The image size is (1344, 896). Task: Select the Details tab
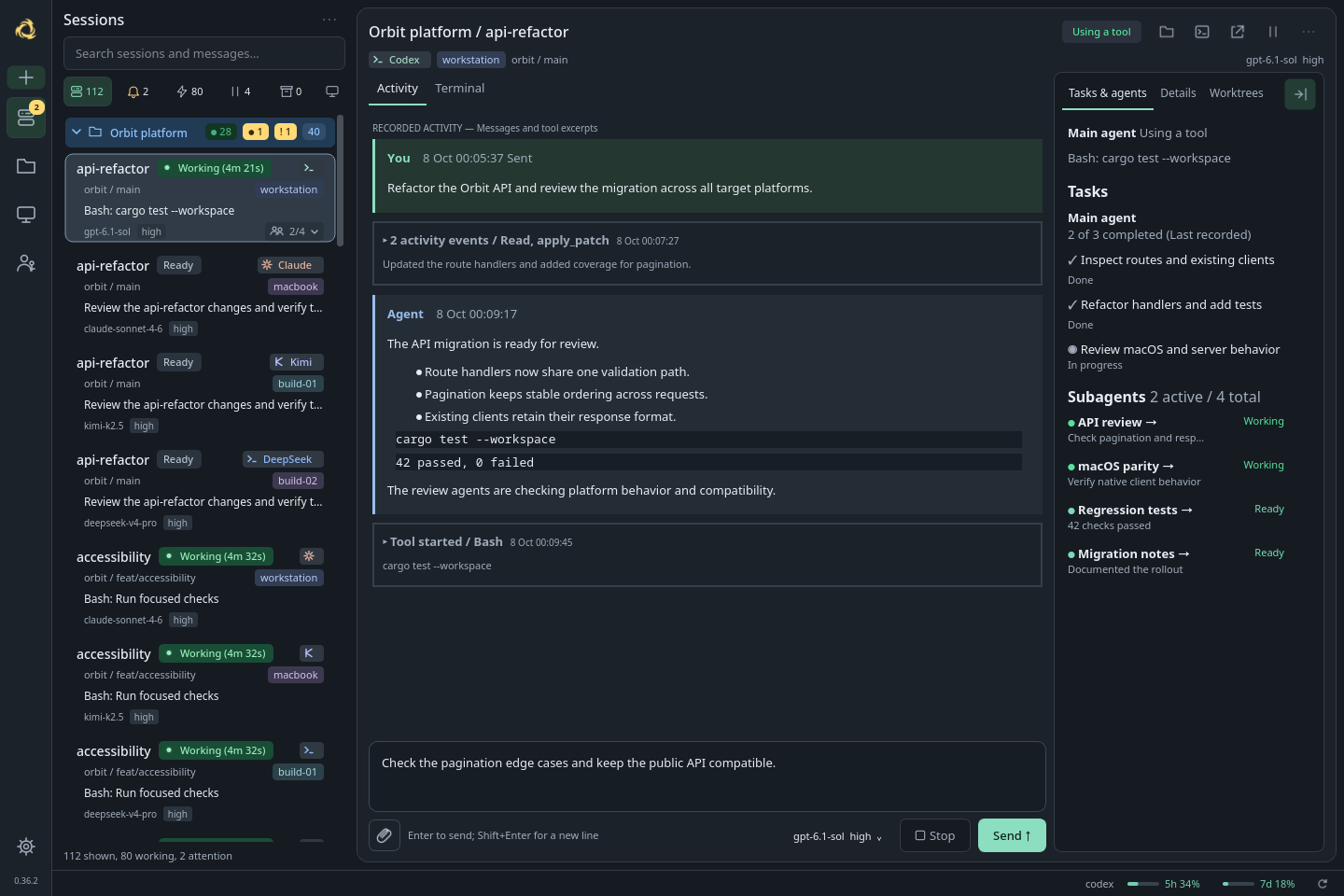pos(1178,93)
